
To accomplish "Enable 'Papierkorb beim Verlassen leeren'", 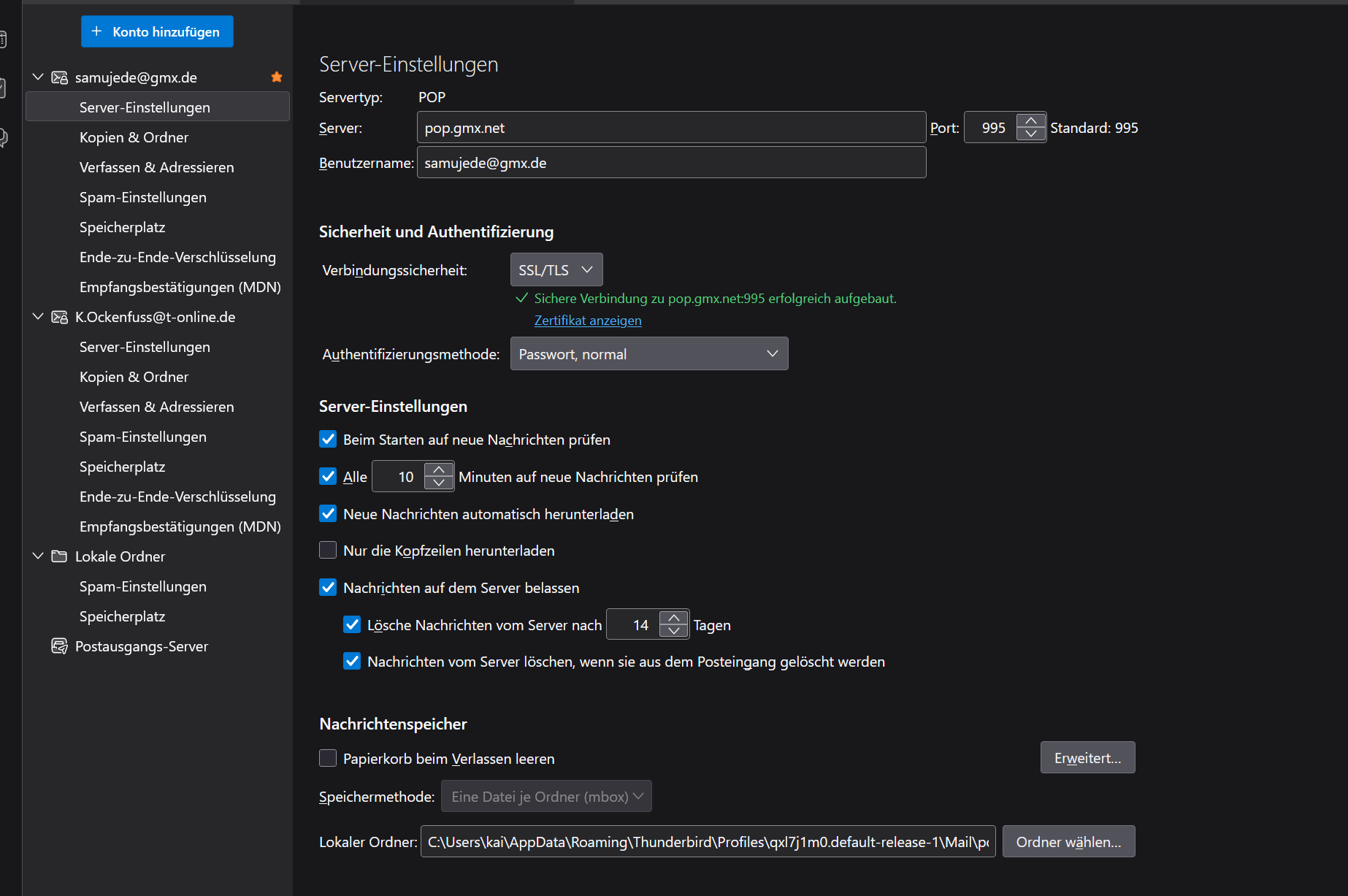I will pyautogui.click(x=328, y=758).
